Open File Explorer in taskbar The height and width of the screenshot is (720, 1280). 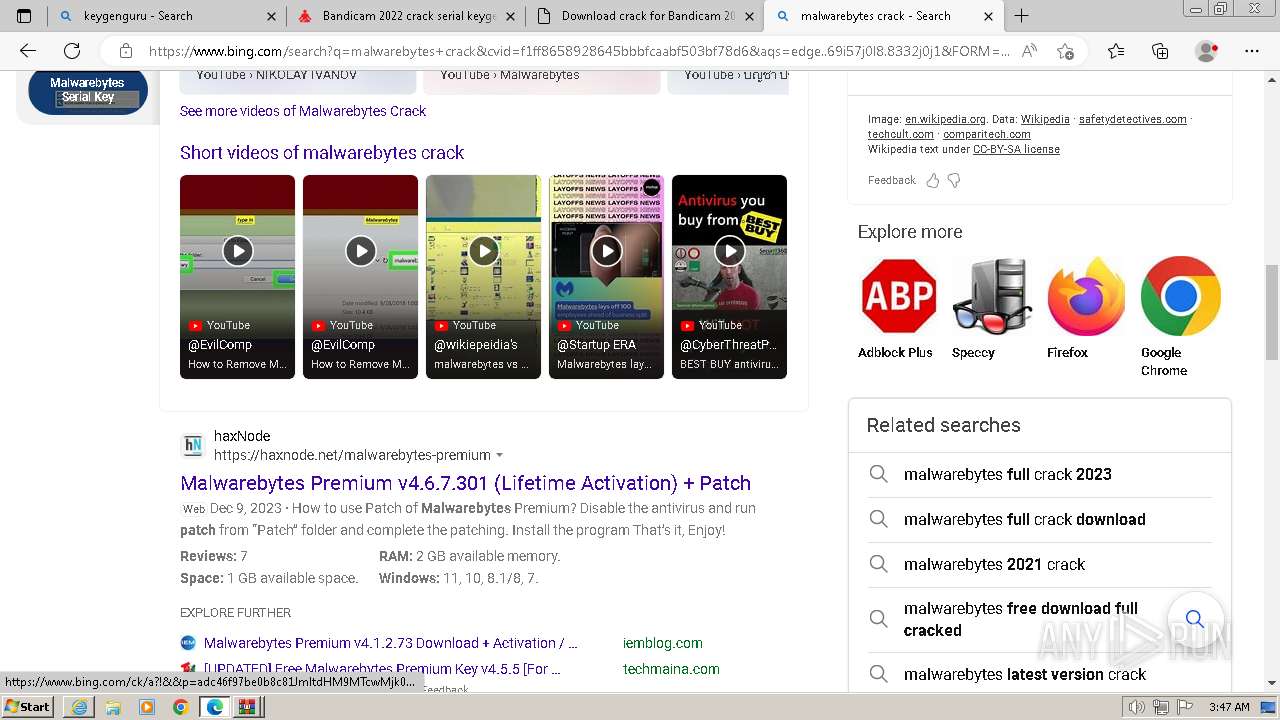(x=113, y=707)
